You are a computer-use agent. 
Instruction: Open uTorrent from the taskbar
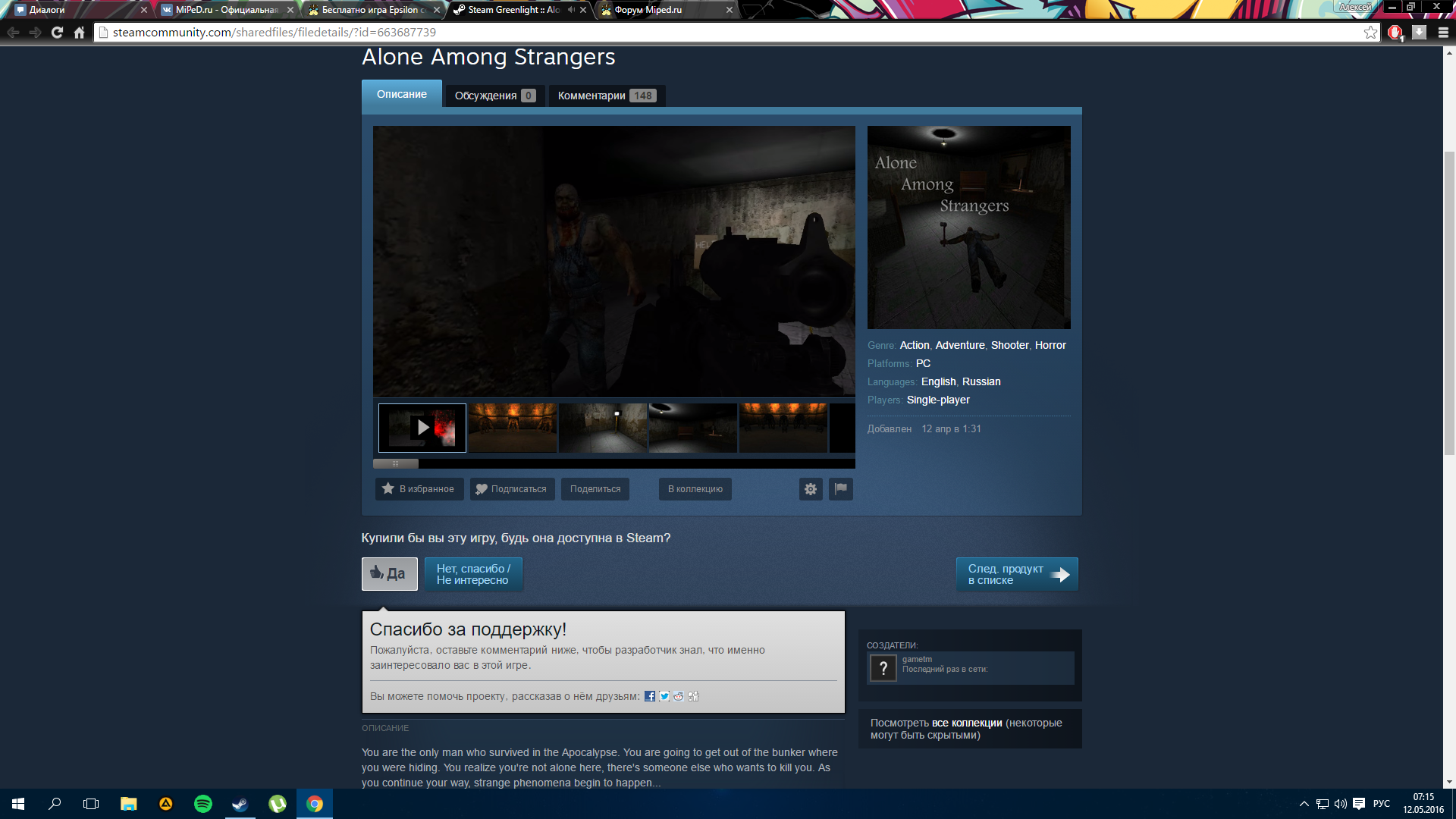coord(278,804)
